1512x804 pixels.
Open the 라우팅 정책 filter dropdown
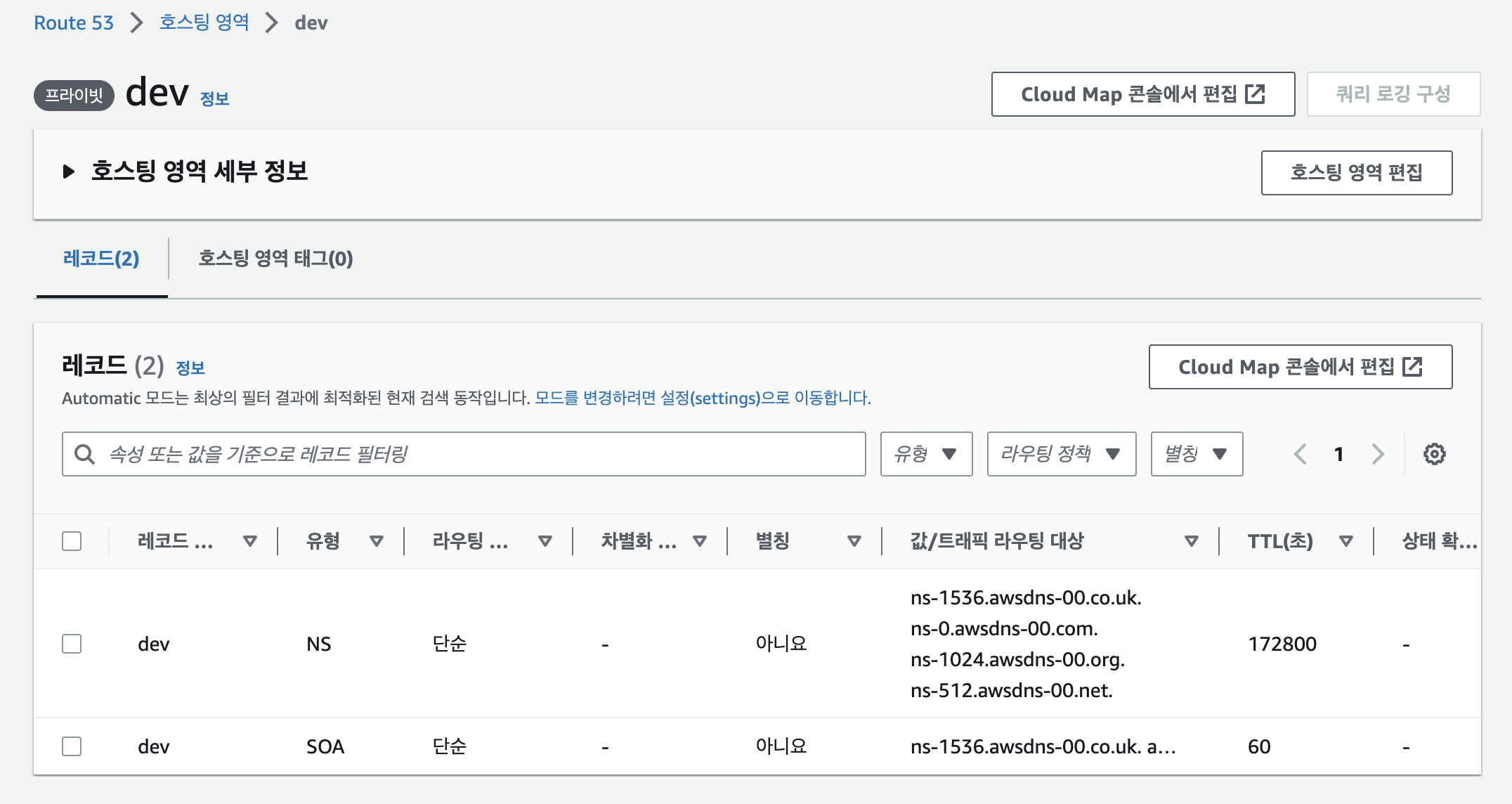click(x=1061, y=454)
